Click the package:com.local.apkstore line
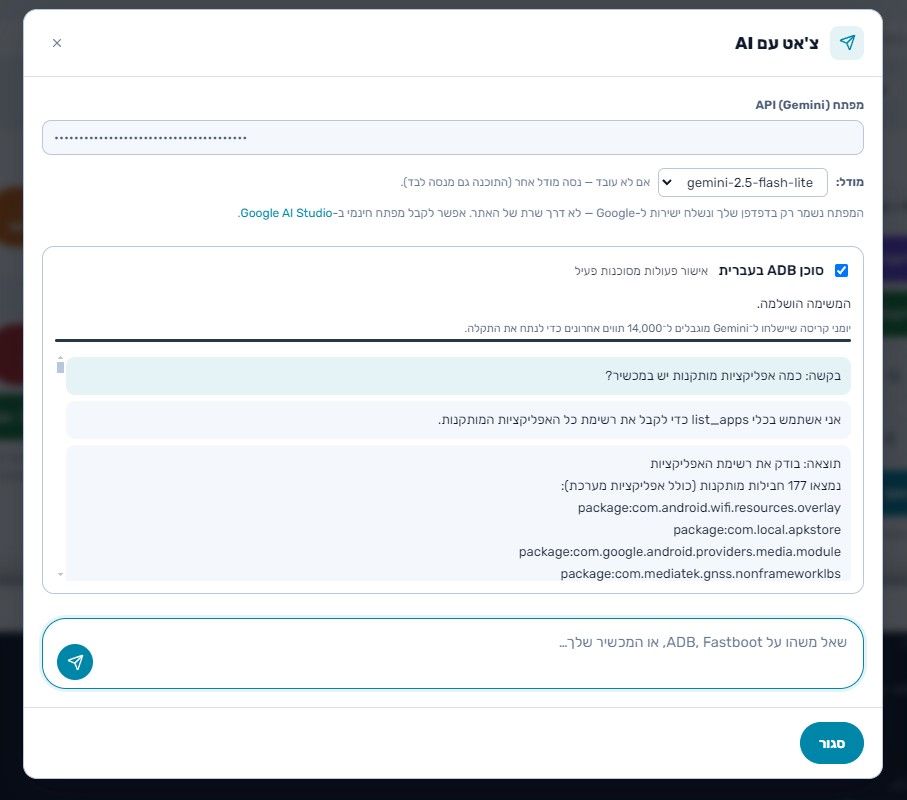Image resolution: width=907 pixels, height=800 pixels. 757,530
